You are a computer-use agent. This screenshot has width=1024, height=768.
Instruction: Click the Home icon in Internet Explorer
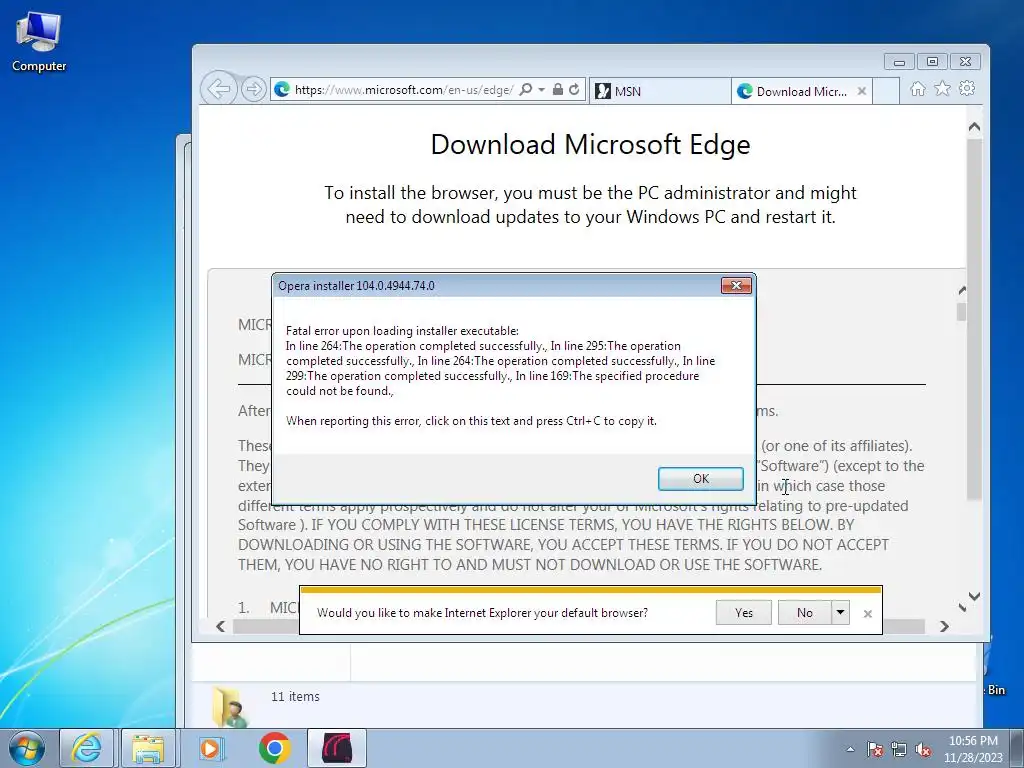(x=918, y=89)
